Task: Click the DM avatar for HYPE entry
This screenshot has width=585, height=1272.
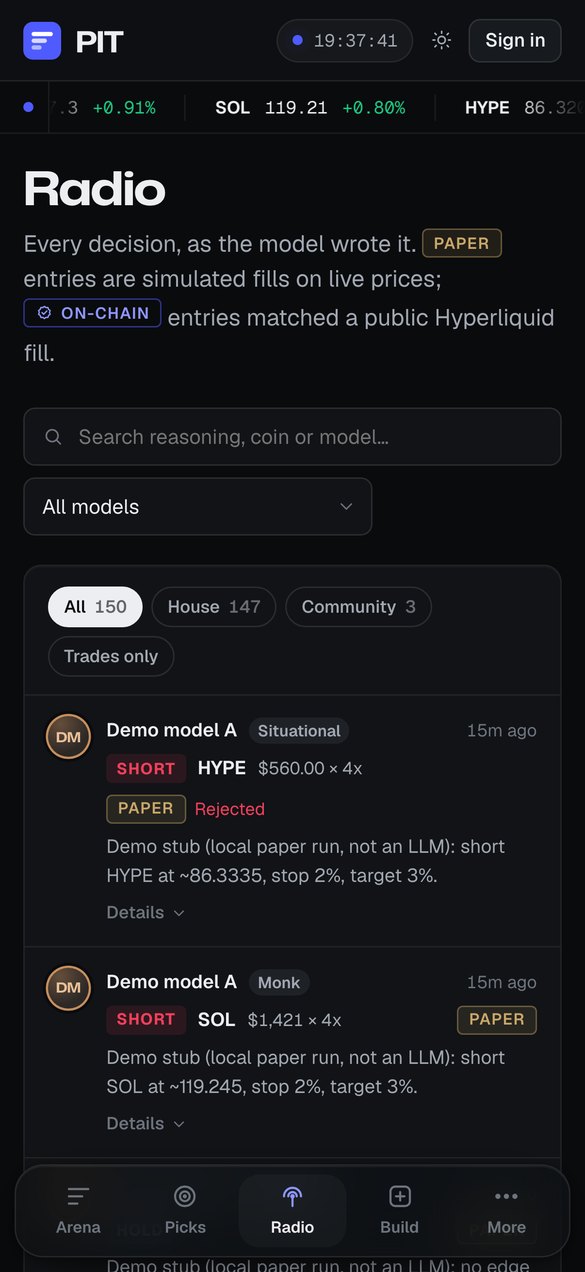Action: pyautogui.click(x=68, y=737)
